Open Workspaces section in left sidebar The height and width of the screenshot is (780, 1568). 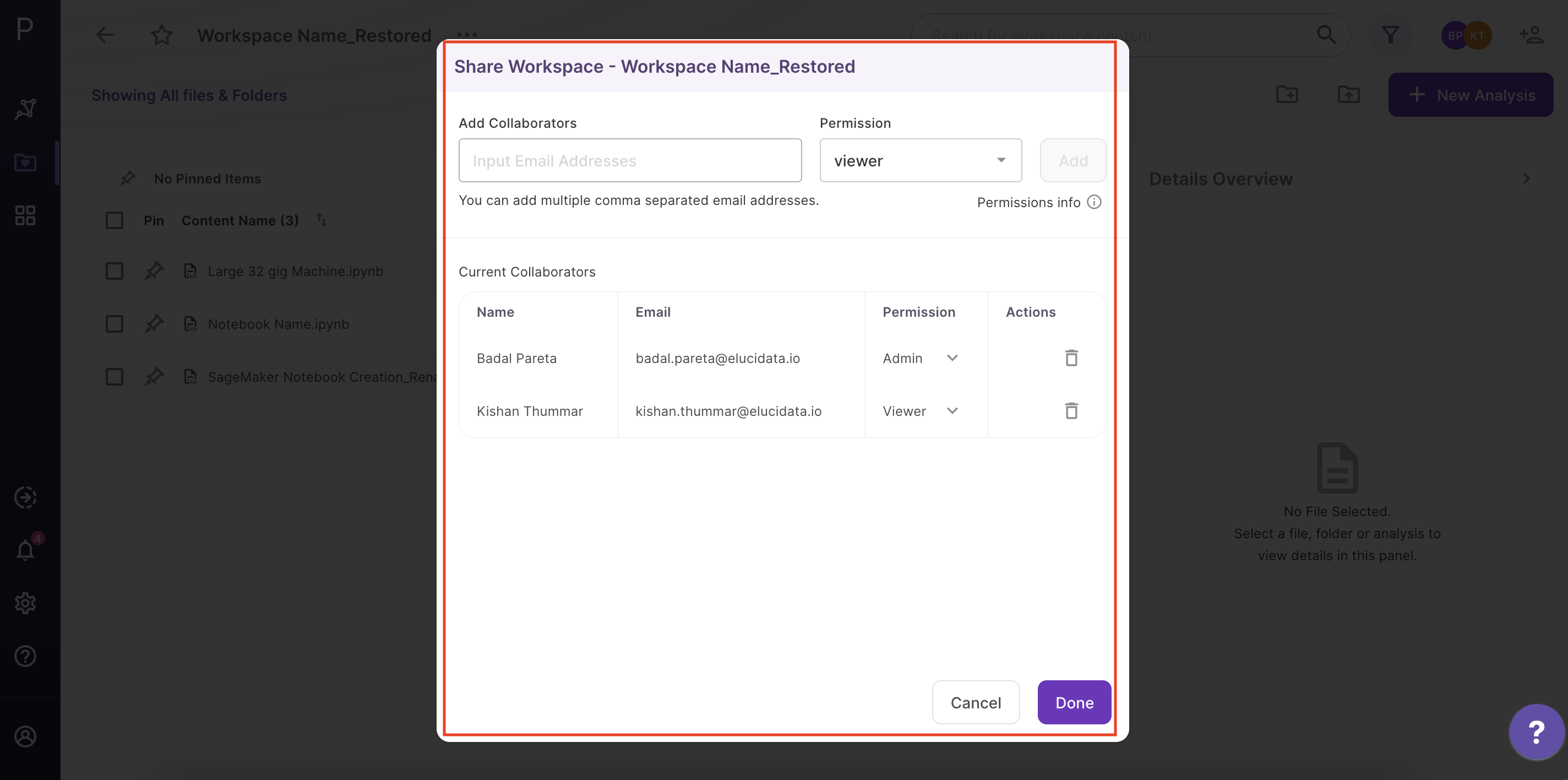point(25,162)
